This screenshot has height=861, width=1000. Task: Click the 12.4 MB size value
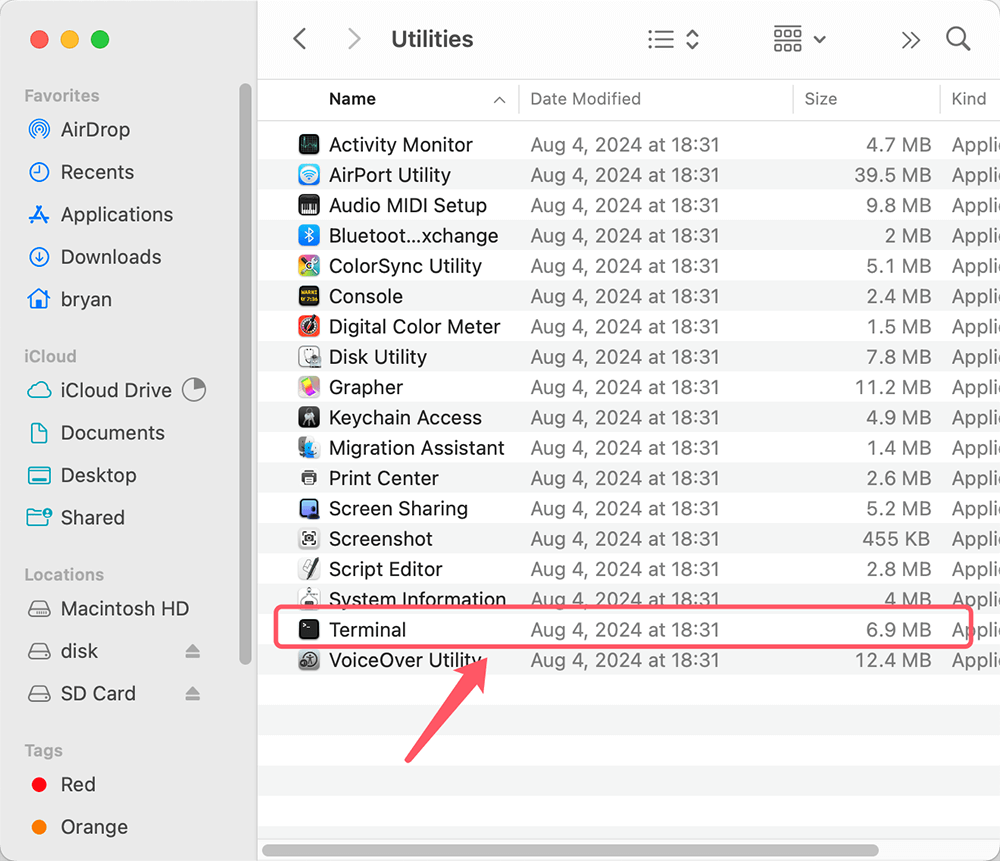click(x=893, y=660)
